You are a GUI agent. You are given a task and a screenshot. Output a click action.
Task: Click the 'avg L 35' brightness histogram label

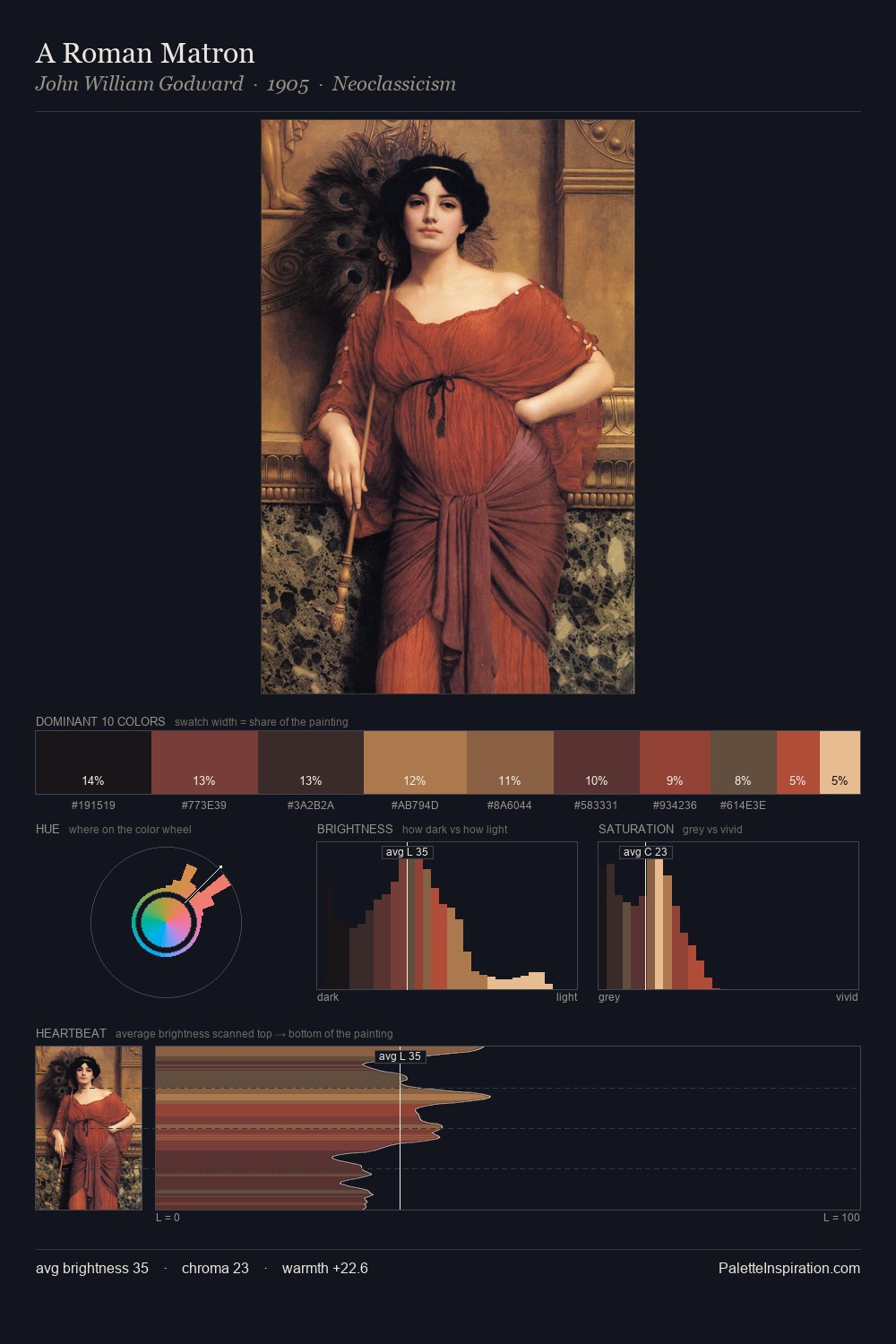point(407,852)
